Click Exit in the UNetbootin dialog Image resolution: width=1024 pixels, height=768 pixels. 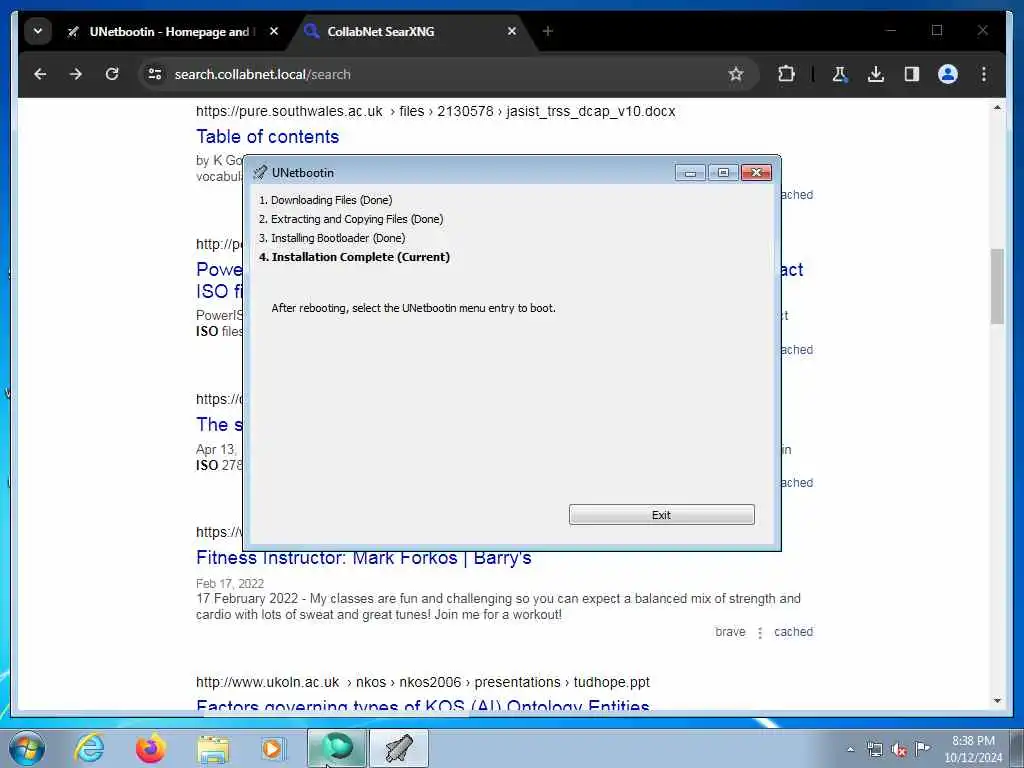(x=661, y=515)
